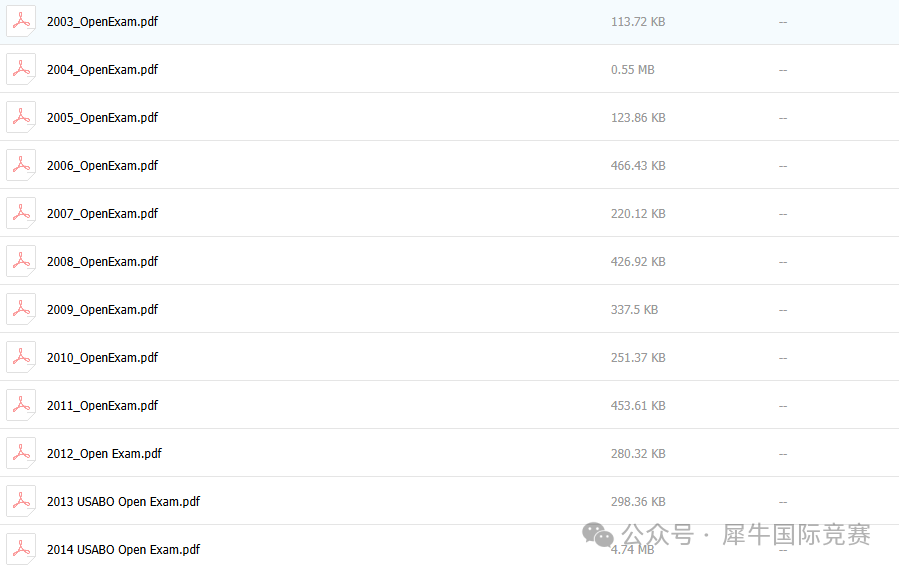Open the 2011_OpenExam.pdf file name

(x=102, y=406)
